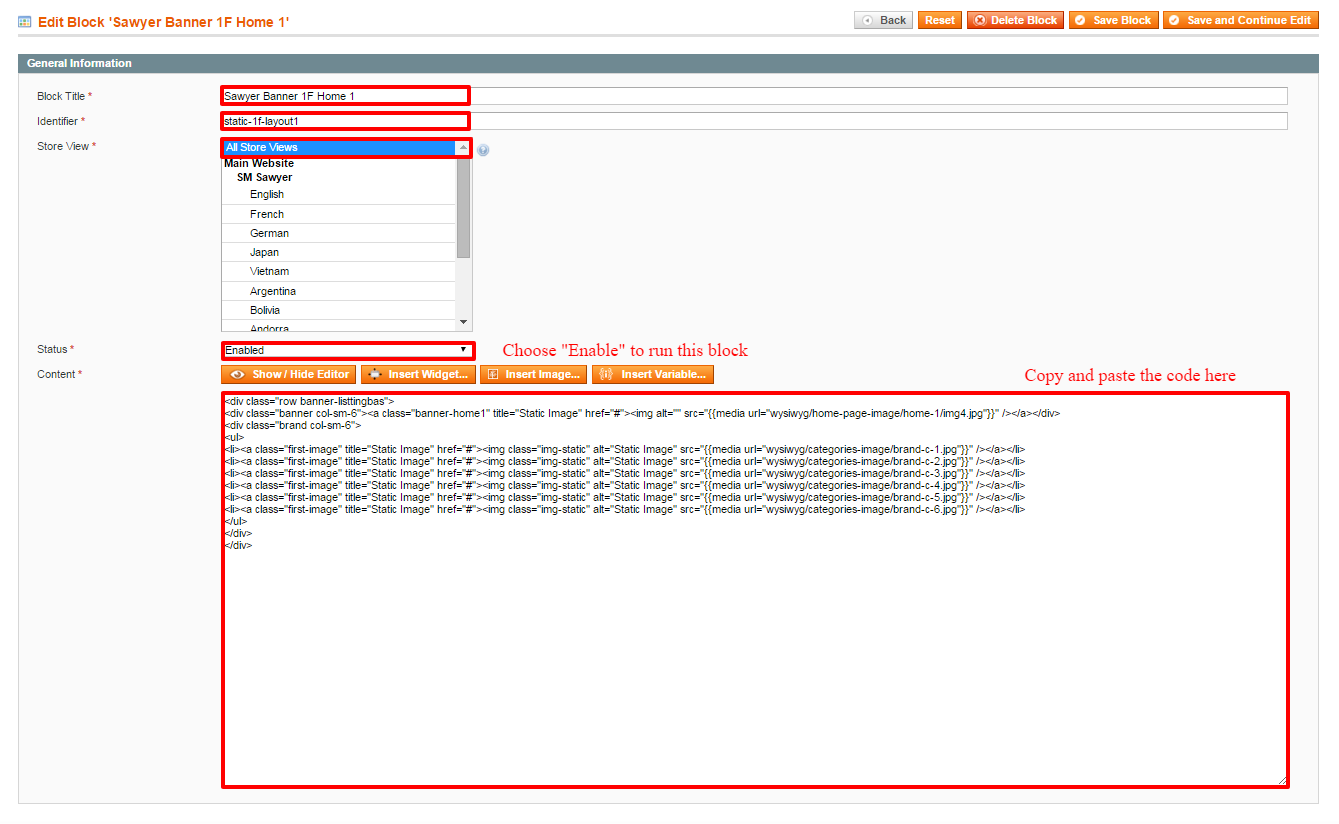
Task: Click the Block Title label
Action: click(64, 96)
